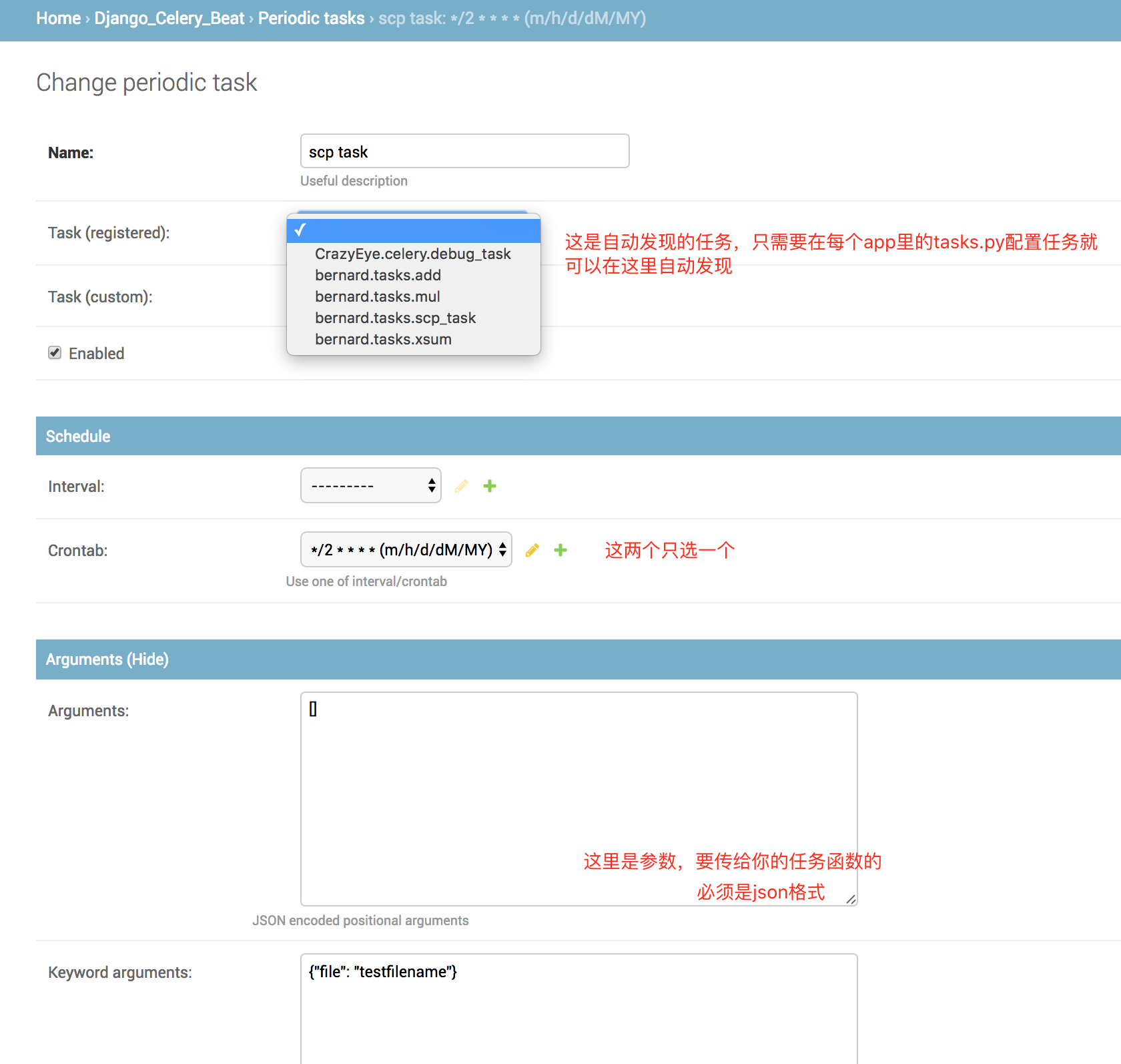Pick bernard.tasks.xsum from the dropdown
This screenshot has width=1121, height=1064.
coord(383,339)
